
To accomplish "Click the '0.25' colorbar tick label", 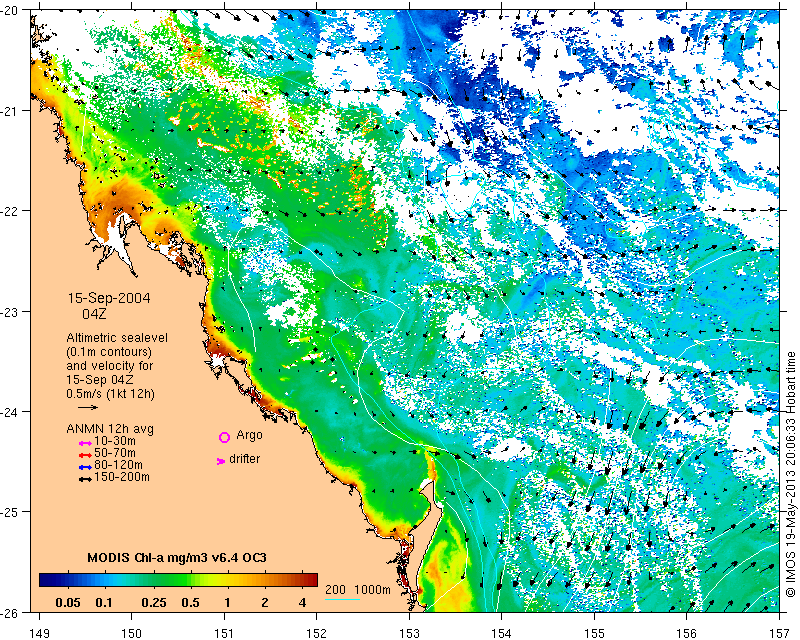I will [154, 603].
